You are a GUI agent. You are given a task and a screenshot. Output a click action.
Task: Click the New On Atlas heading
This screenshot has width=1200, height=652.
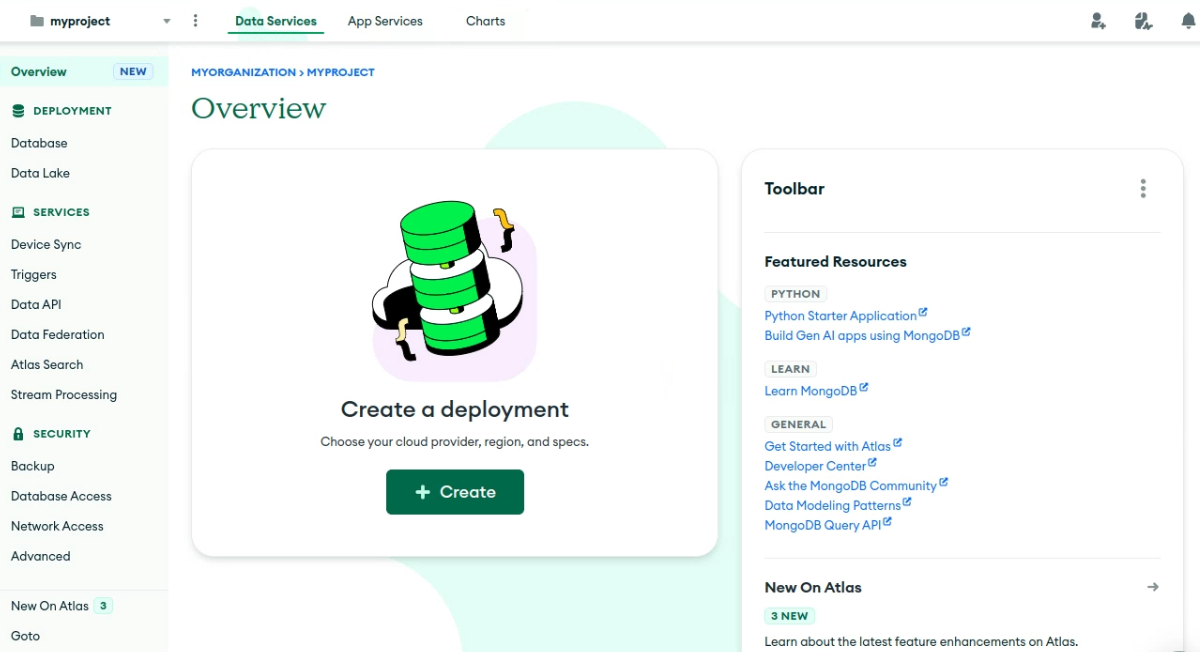[813, 587]
